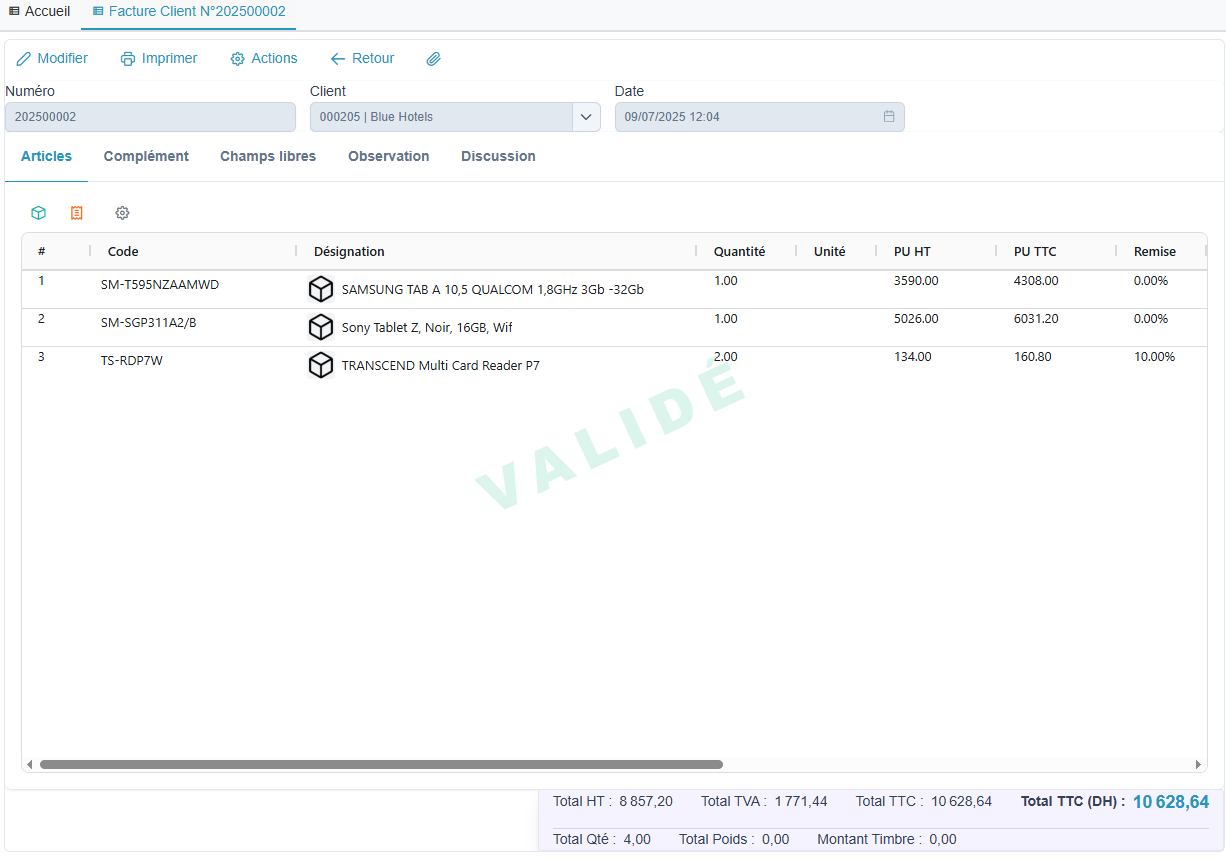This screenshot has height=860, width=1226.
Task: Open the Discussion tab
Action: click(x=498, y=156)
